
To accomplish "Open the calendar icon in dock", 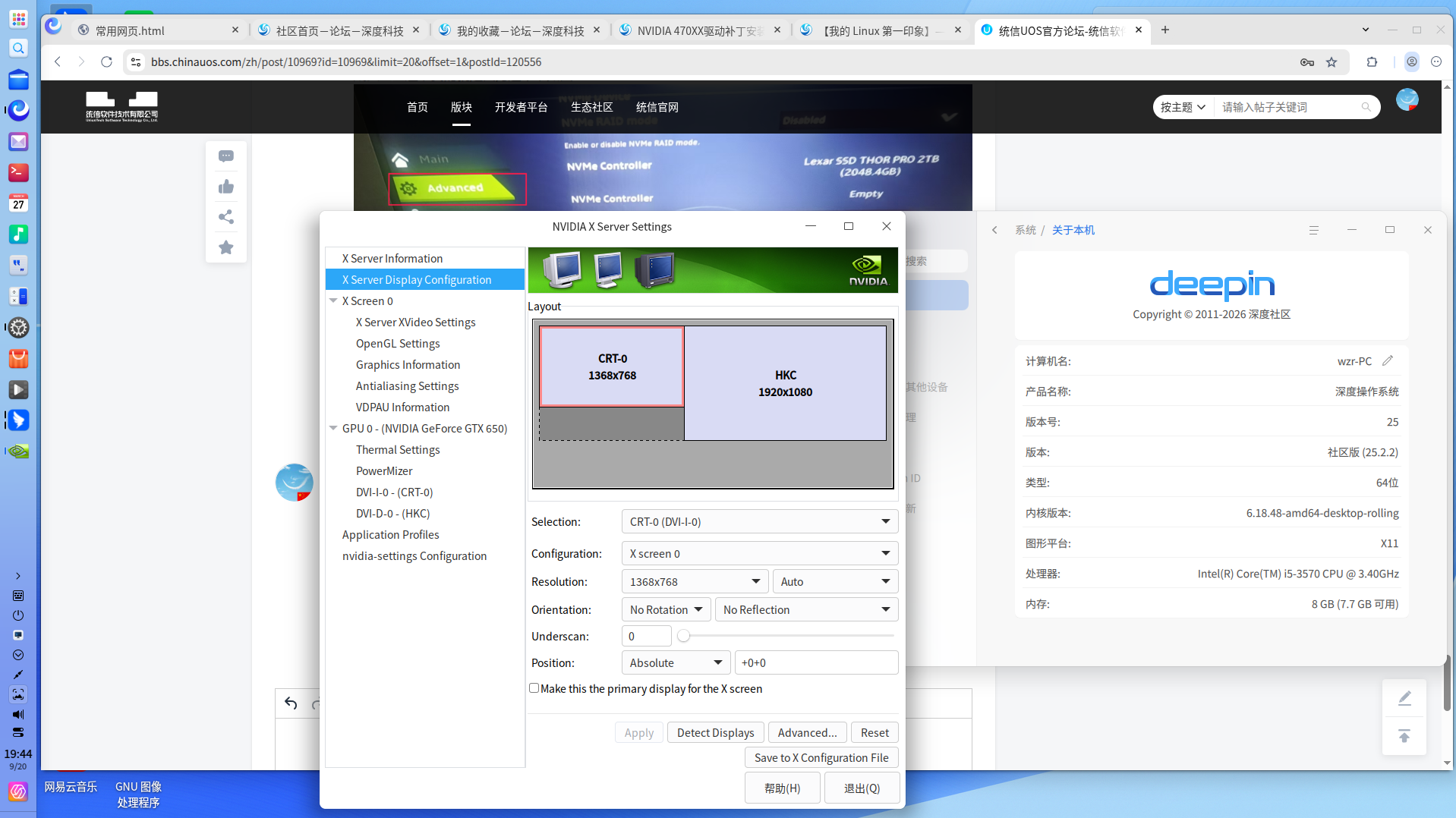I will coord(18,203).
